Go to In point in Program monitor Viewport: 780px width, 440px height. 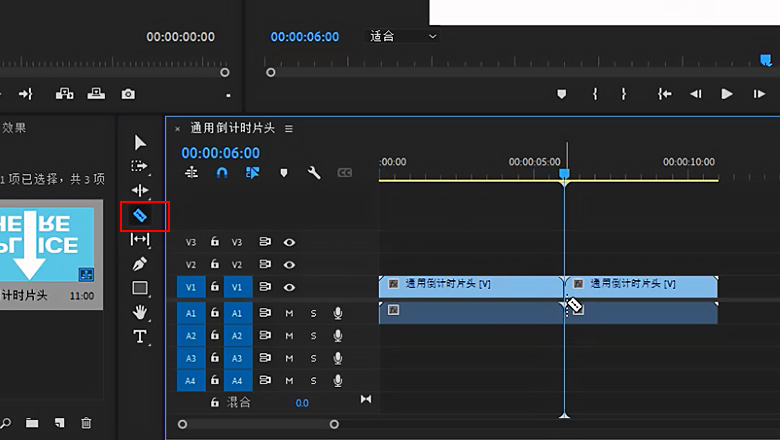tap(664, 94)
